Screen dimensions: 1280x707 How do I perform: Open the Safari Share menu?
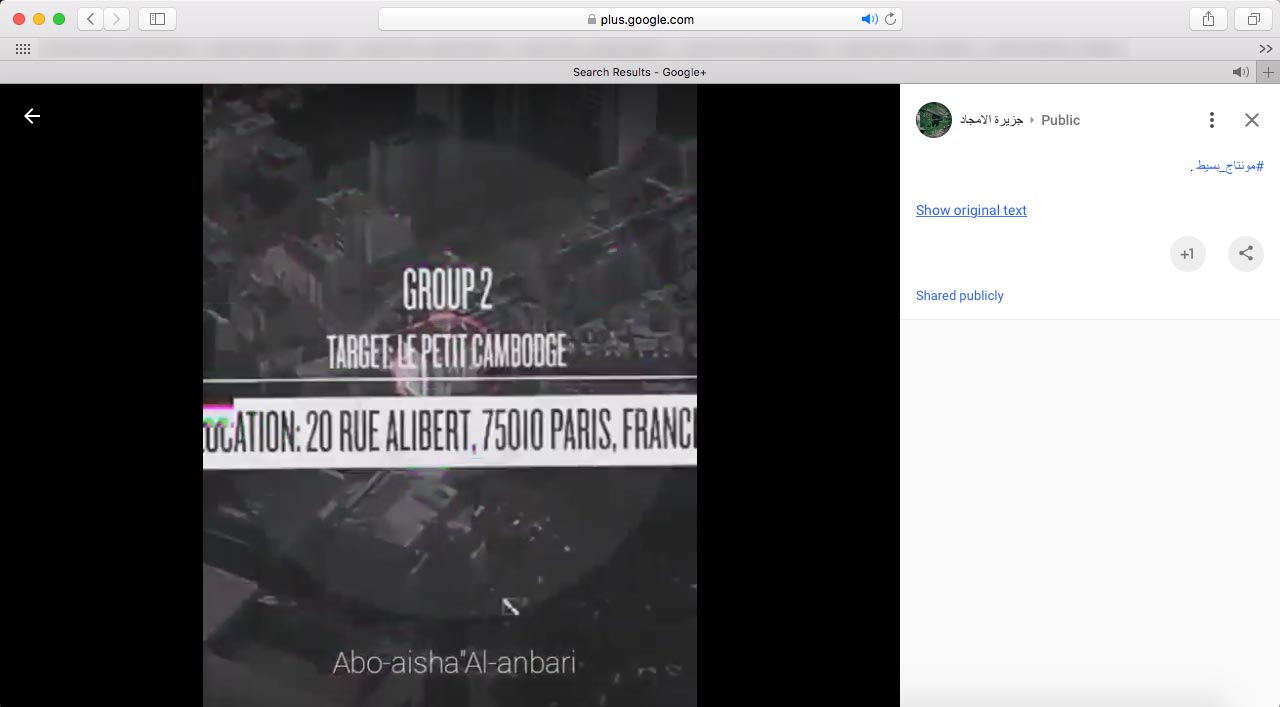tap(1208, 19)
